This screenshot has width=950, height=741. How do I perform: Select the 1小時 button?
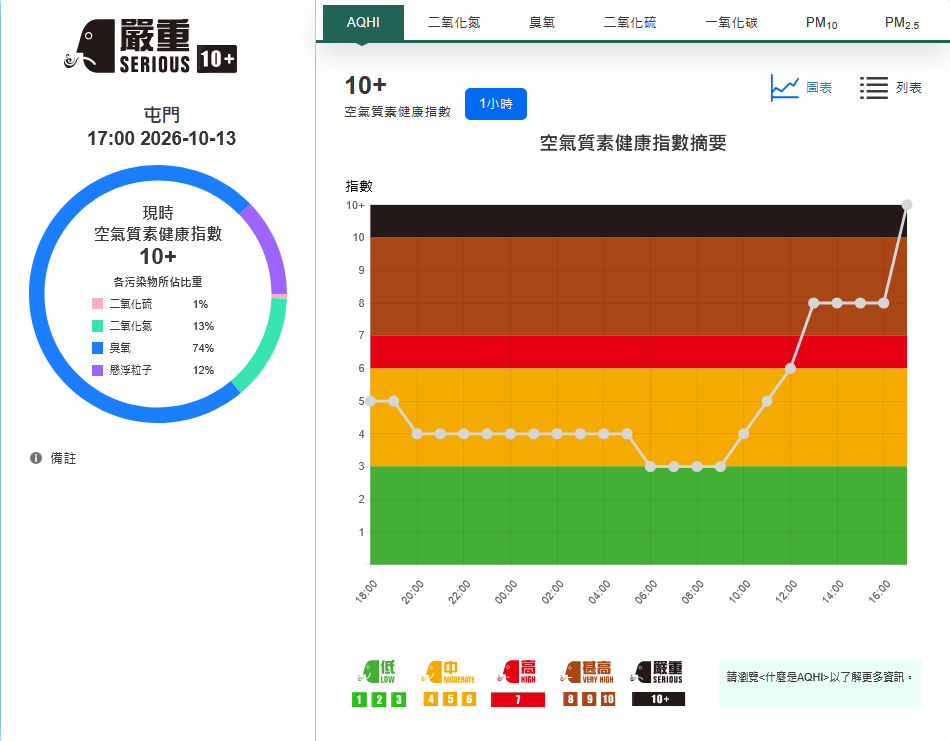pyautogui.click(x=496, y=104)
